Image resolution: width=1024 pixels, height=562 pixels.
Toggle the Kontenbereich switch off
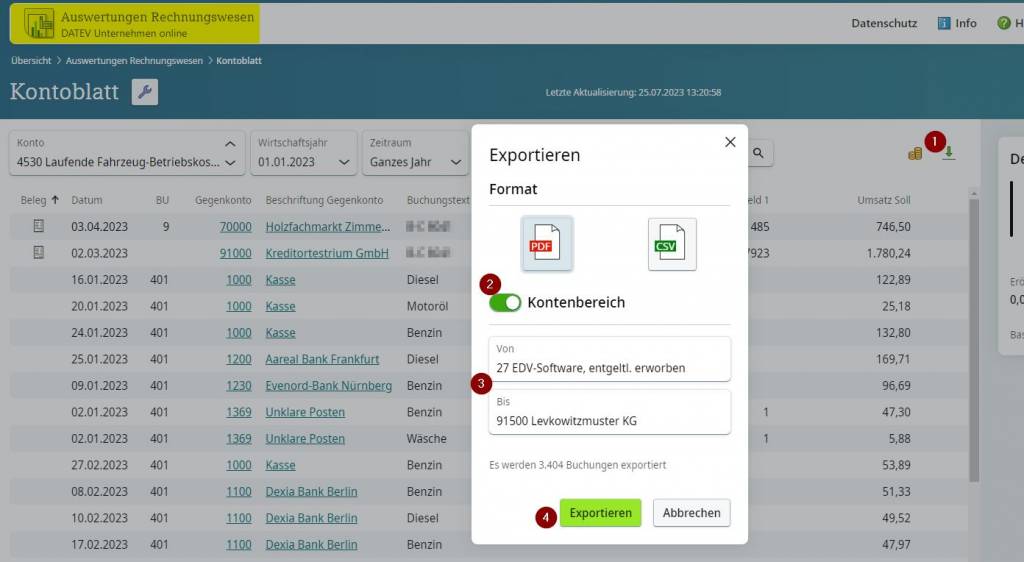click(x=505, y=302)
